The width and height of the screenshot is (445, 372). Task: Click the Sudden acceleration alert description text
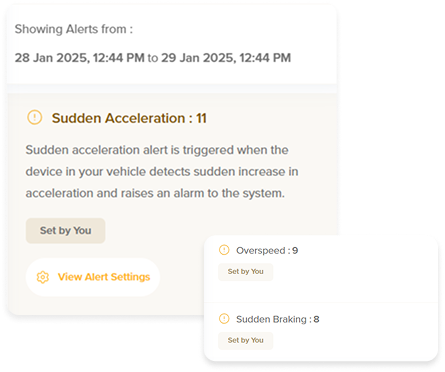click(x=162, y=172)
